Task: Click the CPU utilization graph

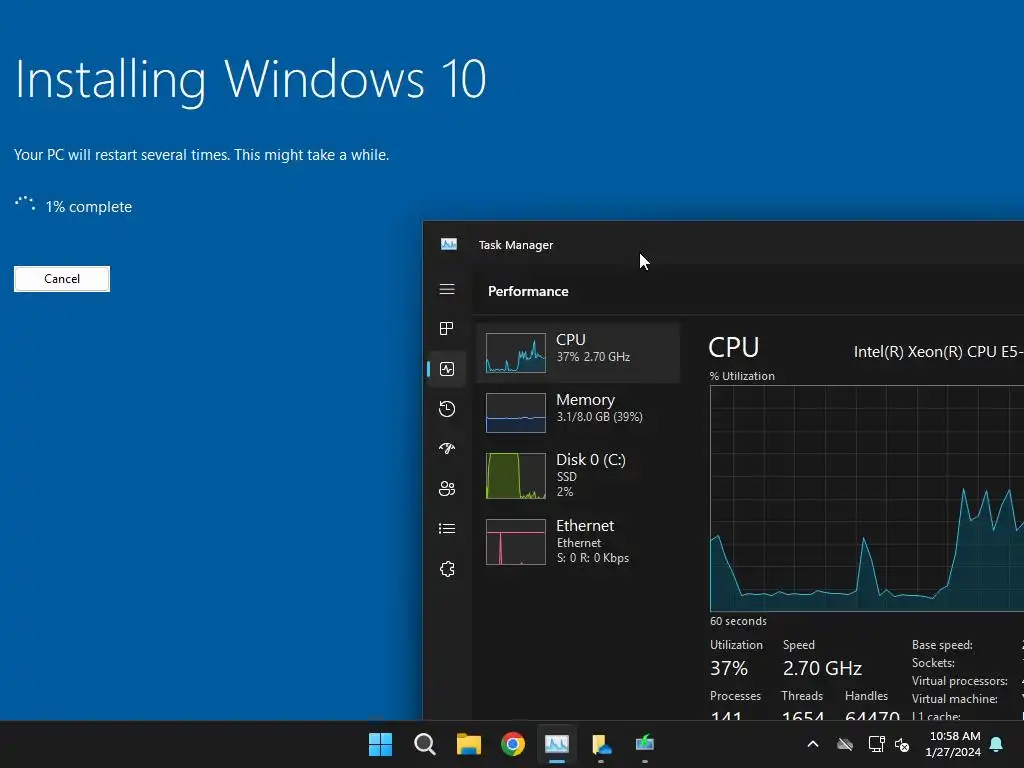Action: (x=867, y=498)
